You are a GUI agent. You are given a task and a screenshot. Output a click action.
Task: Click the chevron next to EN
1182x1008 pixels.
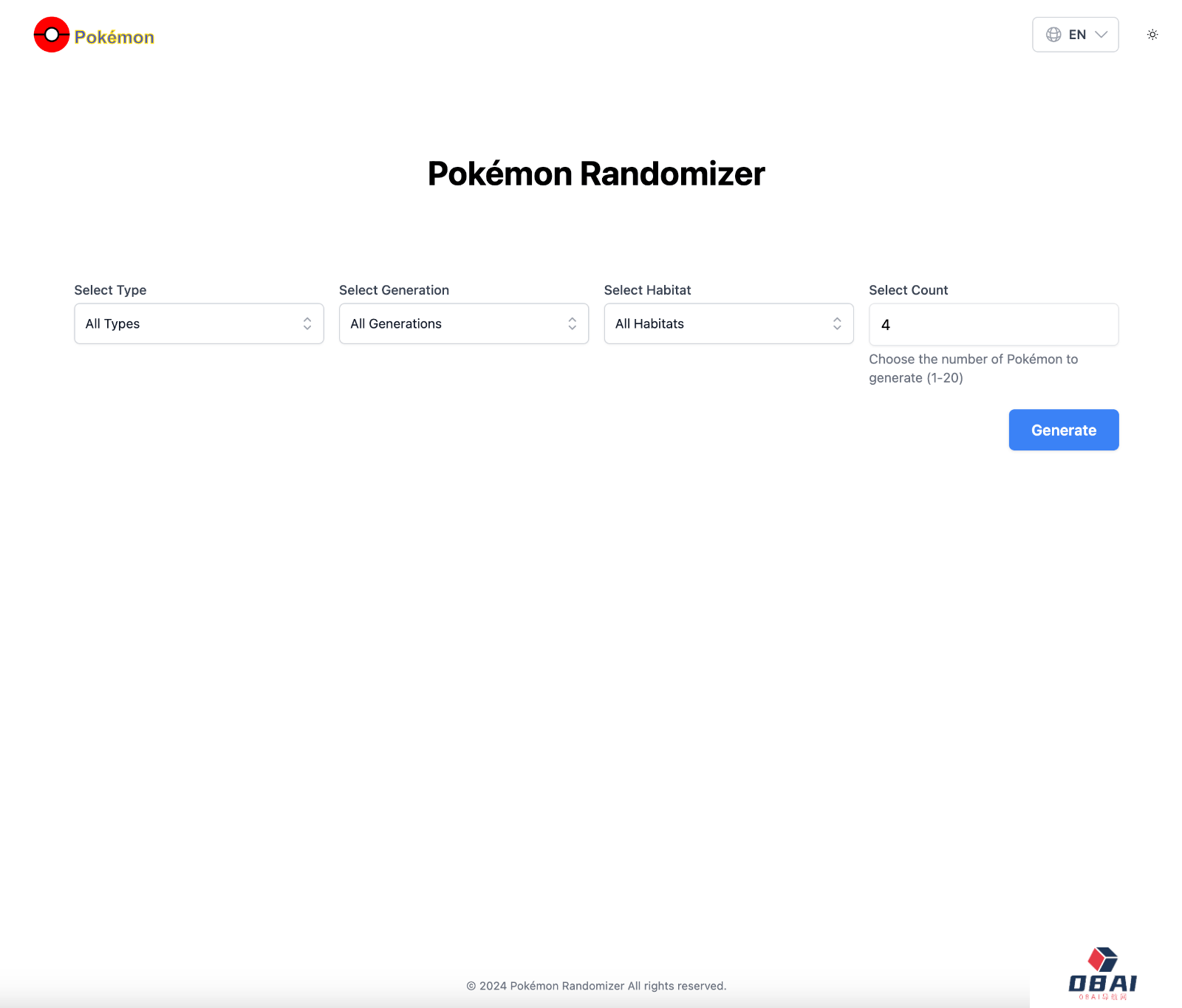click(x=1101, y=35)
